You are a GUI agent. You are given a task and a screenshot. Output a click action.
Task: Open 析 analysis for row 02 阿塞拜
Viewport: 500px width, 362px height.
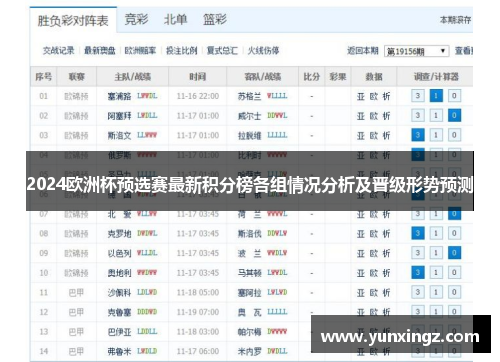[x=386, y=116]
